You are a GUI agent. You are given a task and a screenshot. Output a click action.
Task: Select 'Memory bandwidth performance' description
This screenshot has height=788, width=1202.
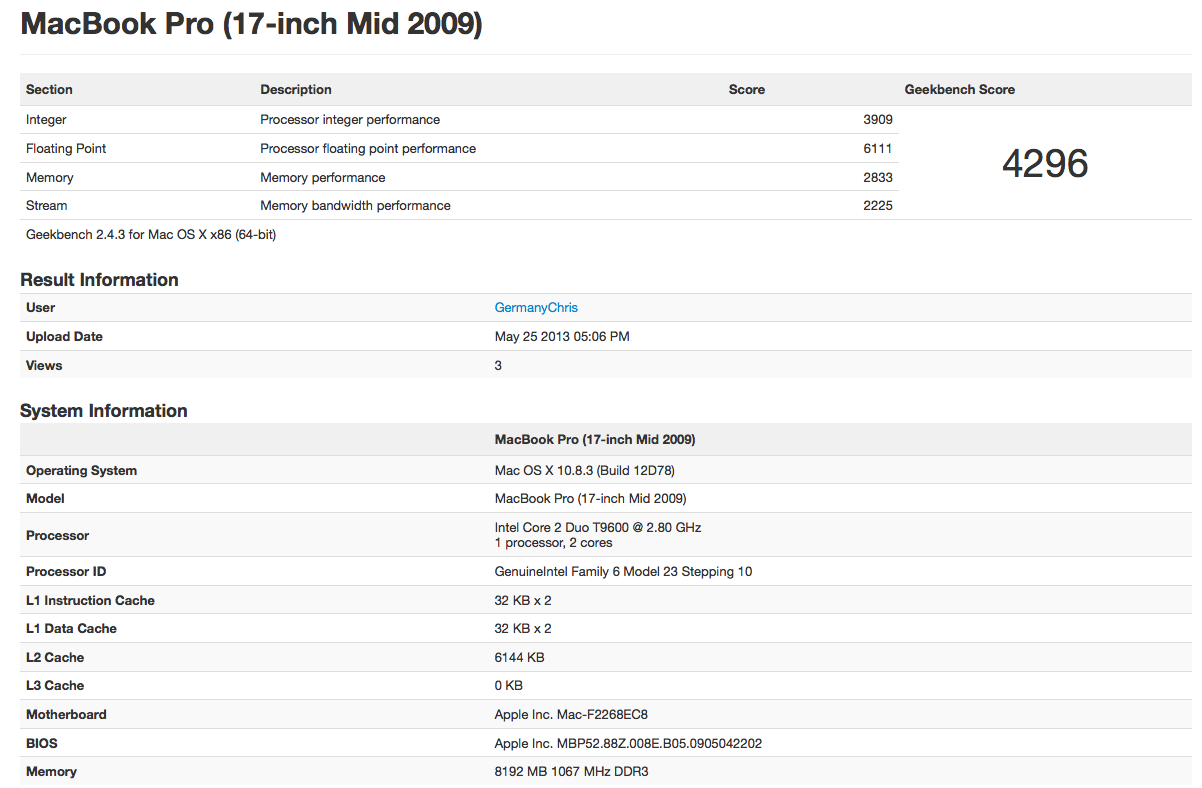click(x=355, y=206)
